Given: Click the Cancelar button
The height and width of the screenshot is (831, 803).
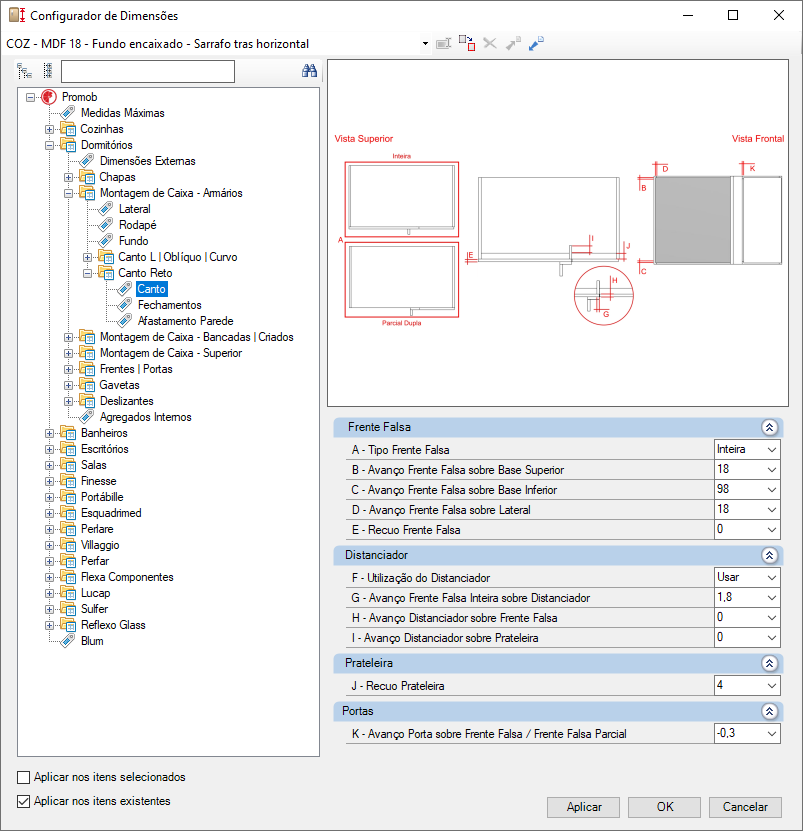Looking at the screenshot, I should [x=745, y=807].
